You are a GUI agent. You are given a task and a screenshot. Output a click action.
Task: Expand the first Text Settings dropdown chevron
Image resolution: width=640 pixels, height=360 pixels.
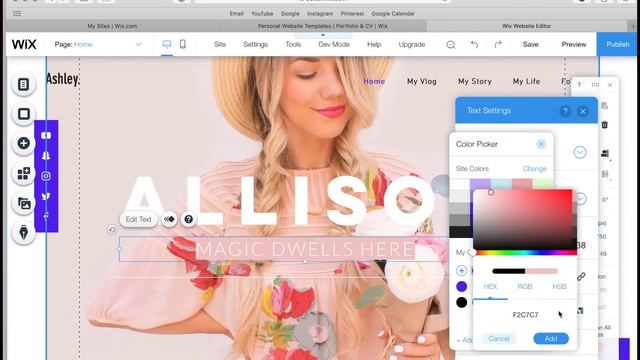coord(580,152)
